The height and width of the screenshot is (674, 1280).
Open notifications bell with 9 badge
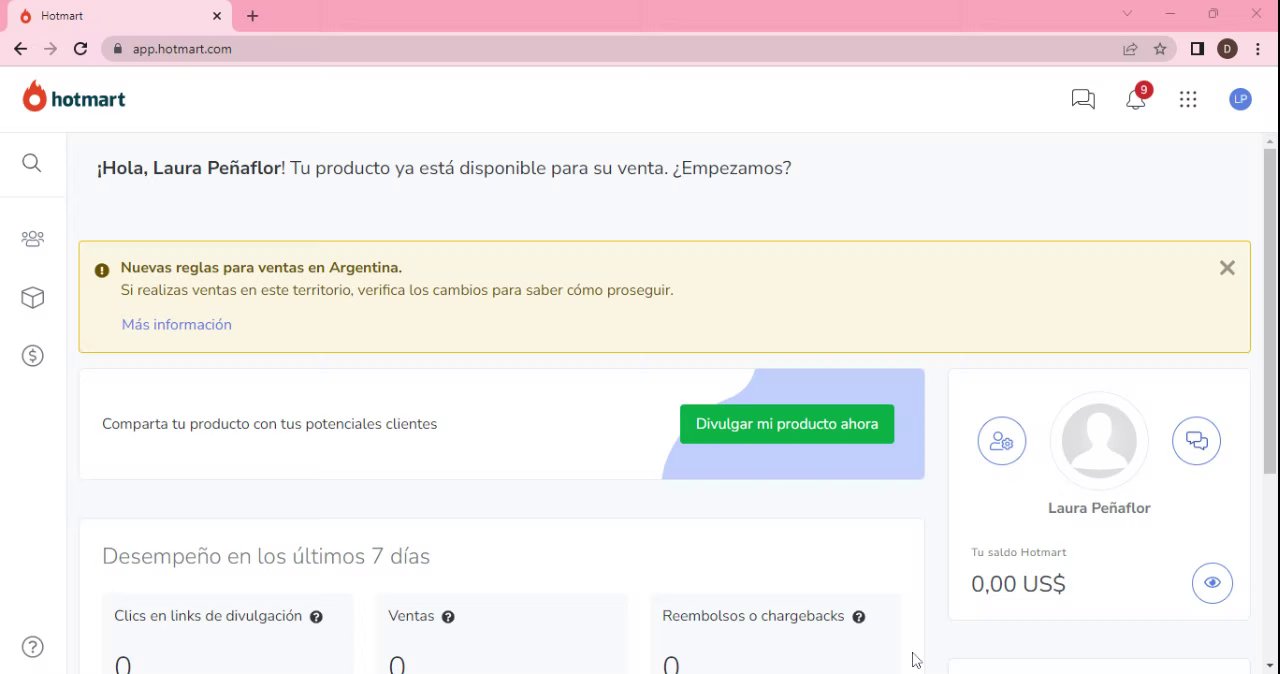[x=1136, y=98]
